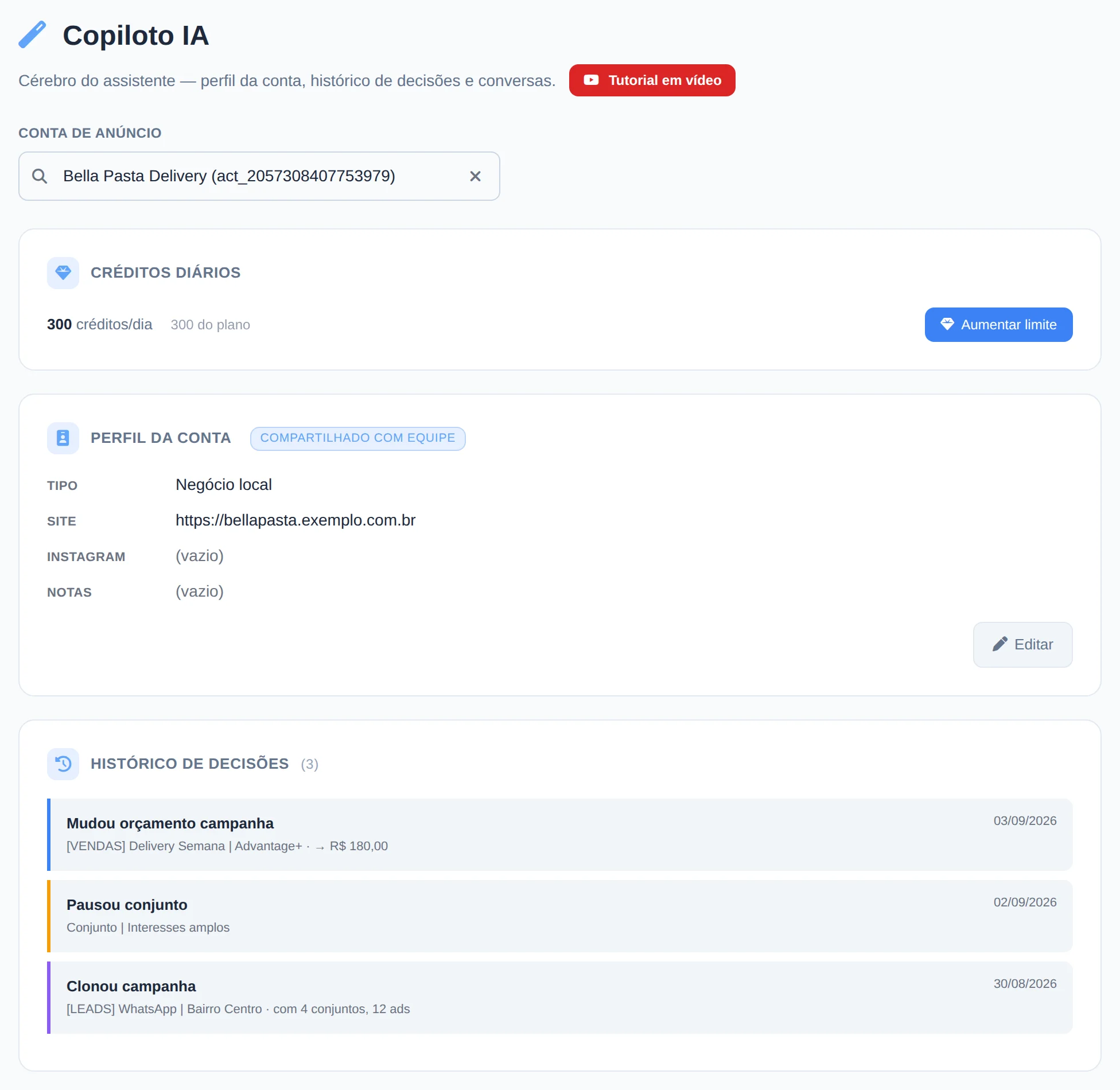The height and width of the screenshot is (1090, 1120).
Task: Click the CONTA DE ANÚNCIO label
Action: [x=90, y=133]
